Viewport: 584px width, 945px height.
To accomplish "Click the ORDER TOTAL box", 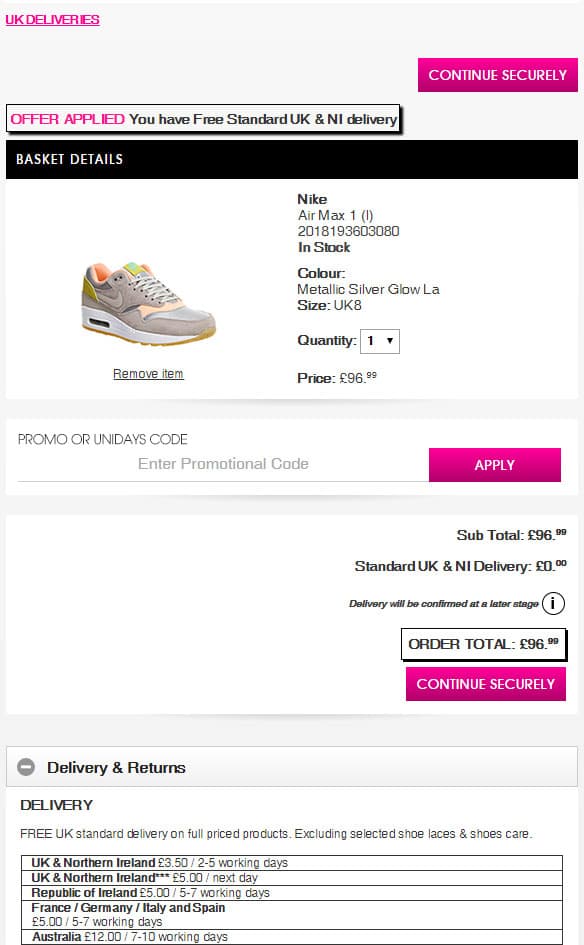I will point(483,644).
